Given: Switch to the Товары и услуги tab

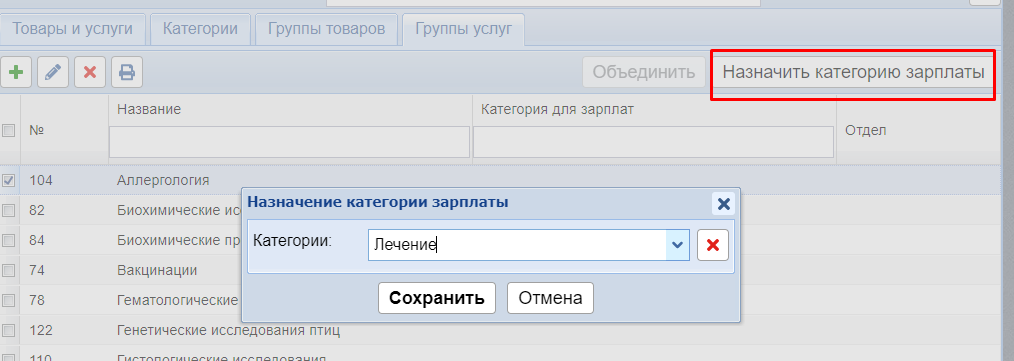Looking at the screenshot, I should coord(72,29).
